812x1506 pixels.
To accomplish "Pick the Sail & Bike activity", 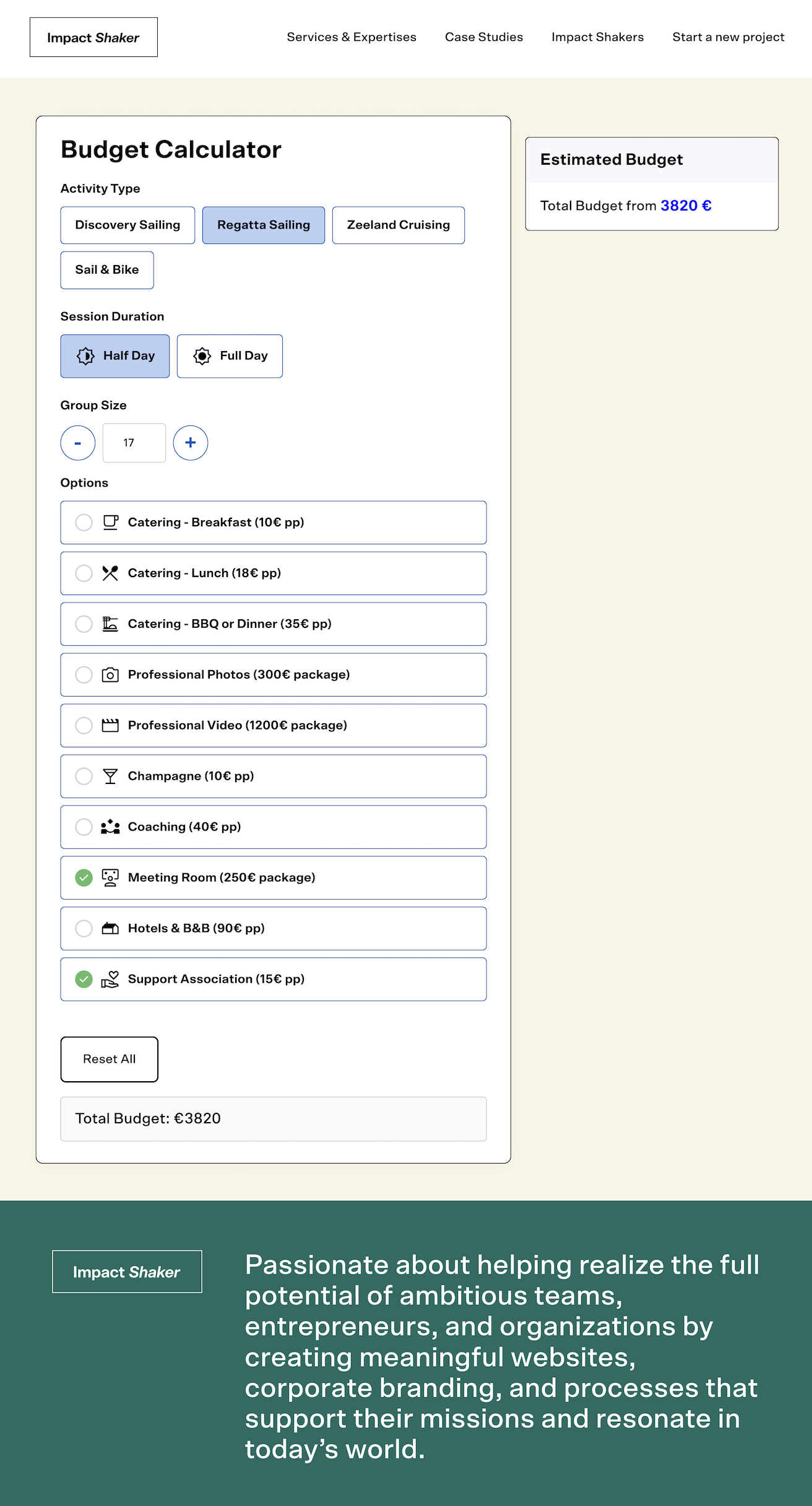I will coord(107,270).
